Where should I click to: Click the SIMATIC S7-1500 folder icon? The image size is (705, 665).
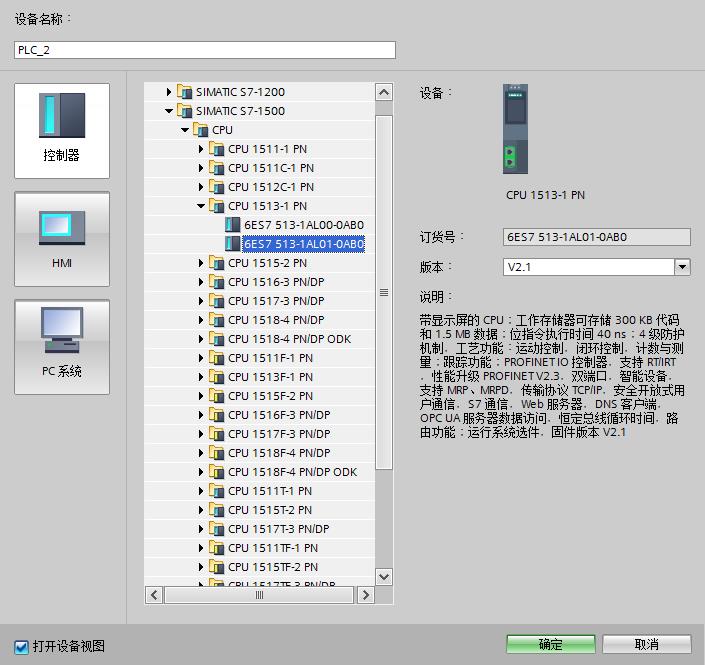point(184,111)
